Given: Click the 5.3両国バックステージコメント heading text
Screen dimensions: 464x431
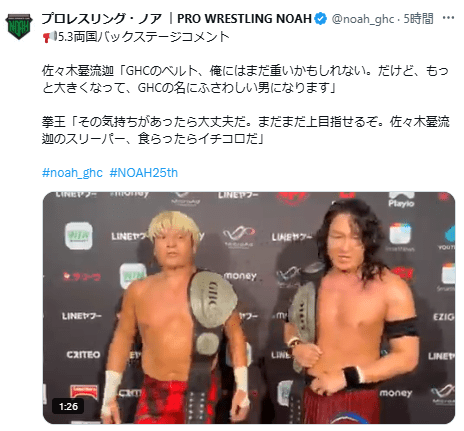Looking at the screenshot, I should (x=144, y=37).
